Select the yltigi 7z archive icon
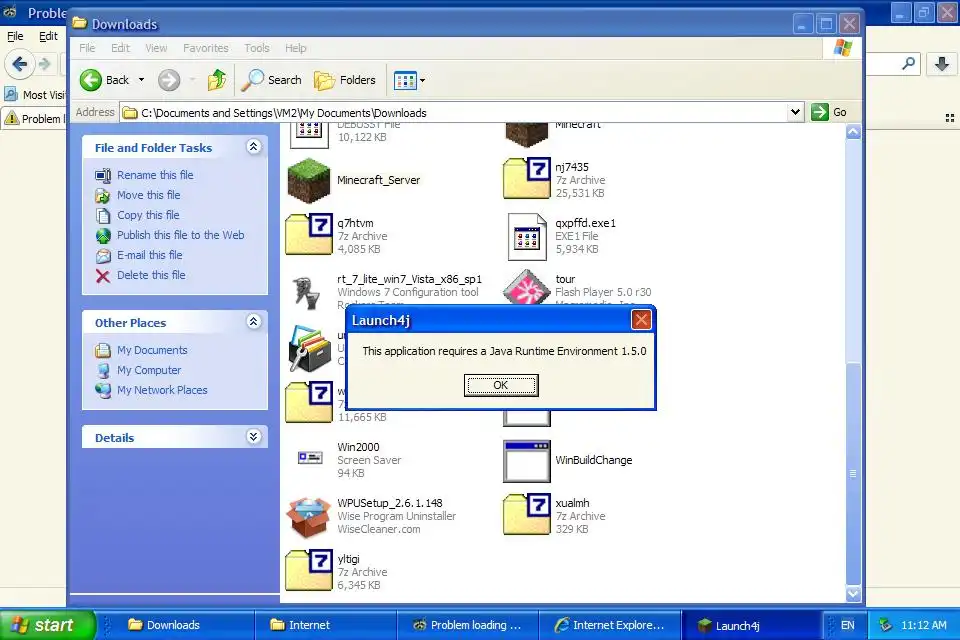The height and width of the screenshot is (640, 960). click(309, 570)
